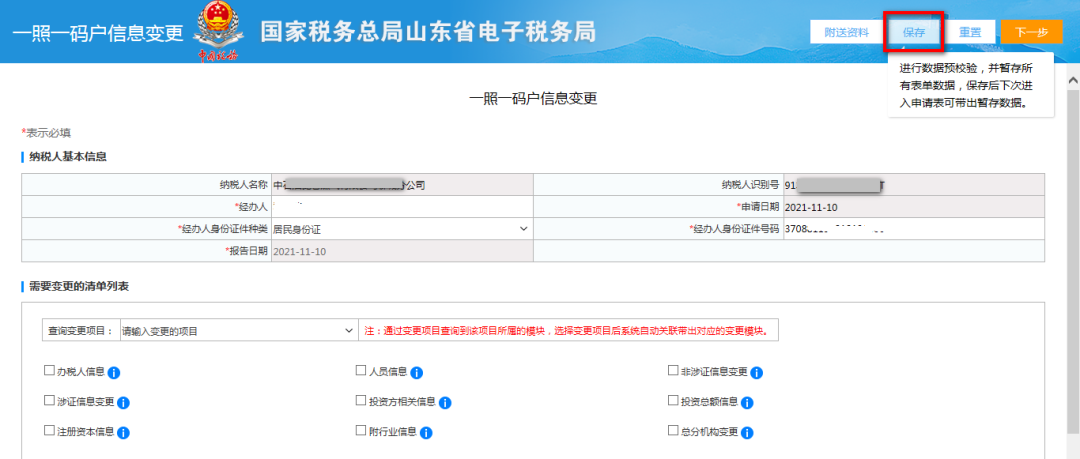Tick the 人员信息 checkbox
This screenshot has width=1080, height=459.
(361, 371)
